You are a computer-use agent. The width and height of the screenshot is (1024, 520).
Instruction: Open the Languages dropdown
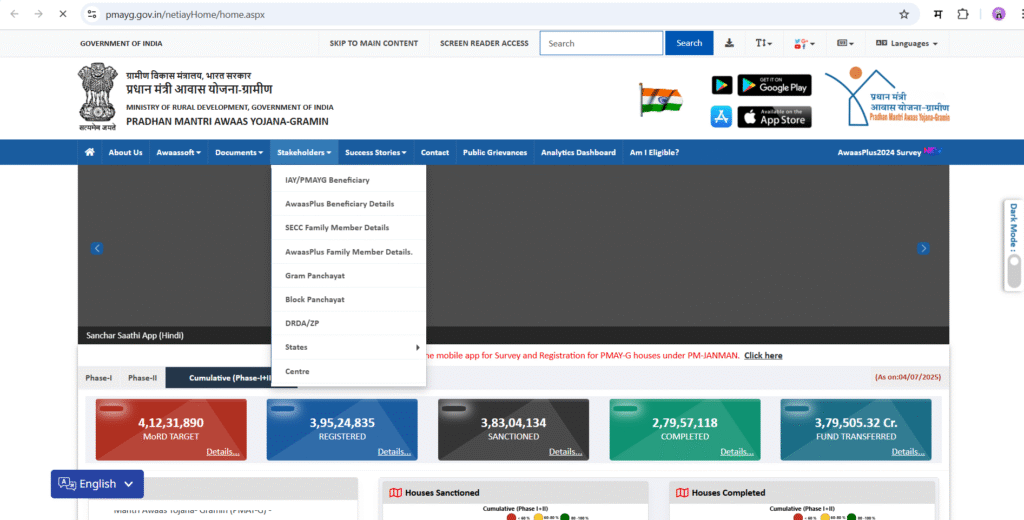point(906,43)
